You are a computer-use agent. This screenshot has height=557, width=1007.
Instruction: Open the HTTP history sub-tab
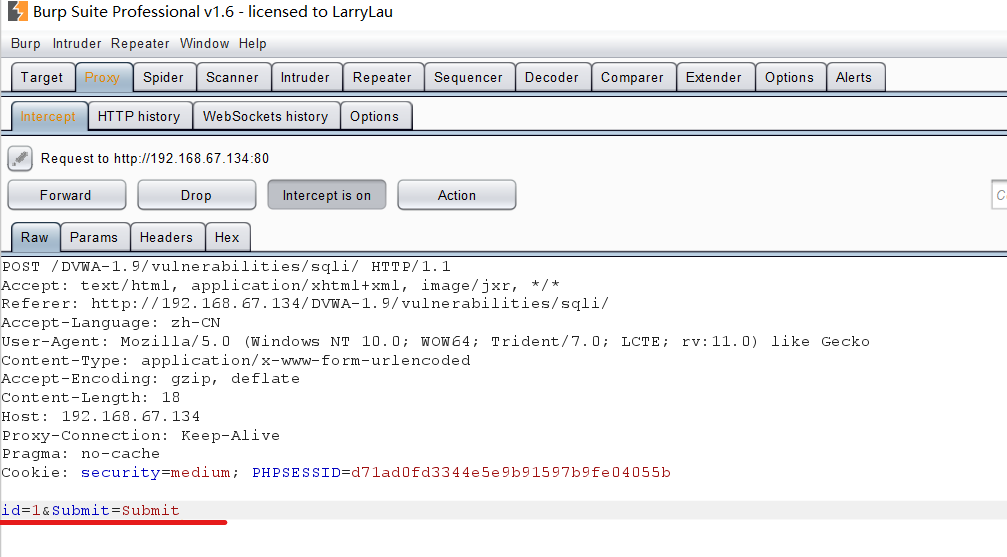(139, 116)
